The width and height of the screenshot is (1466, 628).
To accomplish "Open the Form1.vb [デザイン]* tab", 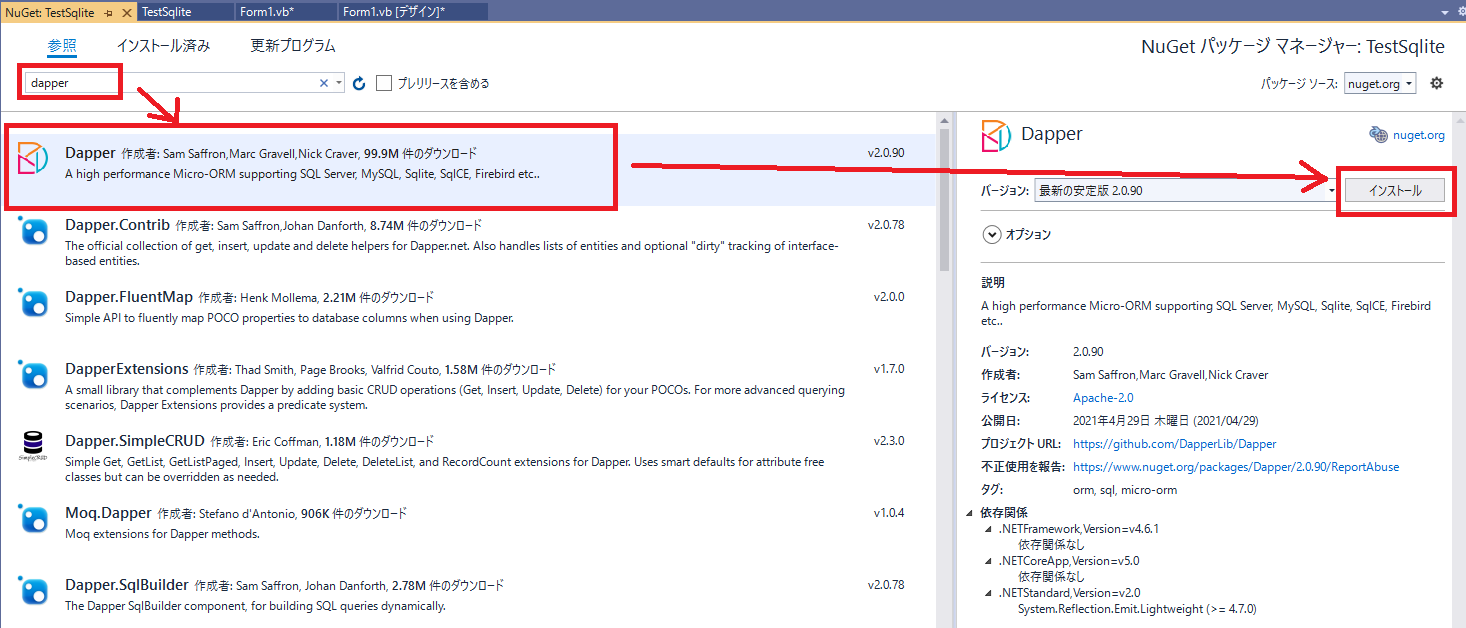I will click(413, 12).
